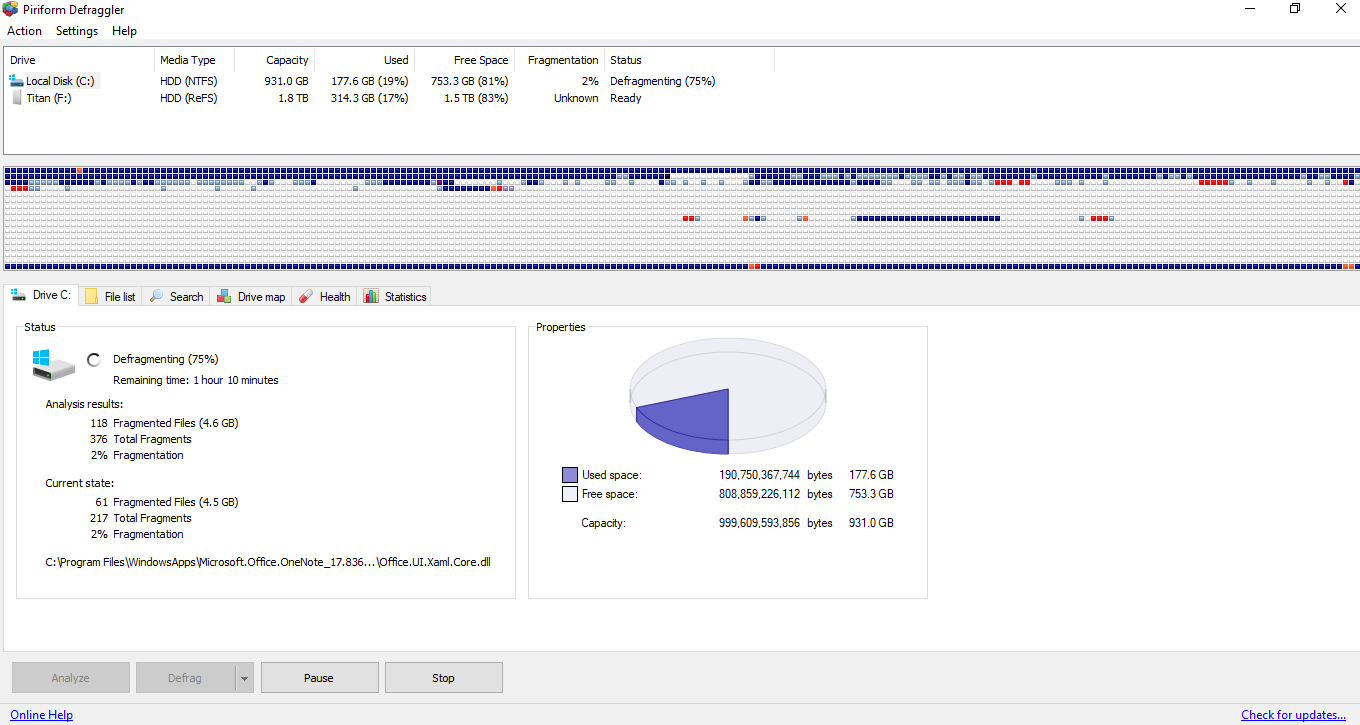The height and width of the screenshot is (725, 1360).
Task: Click 118 Fragmented Files (4.6 GB)
Action: point(164,423)
